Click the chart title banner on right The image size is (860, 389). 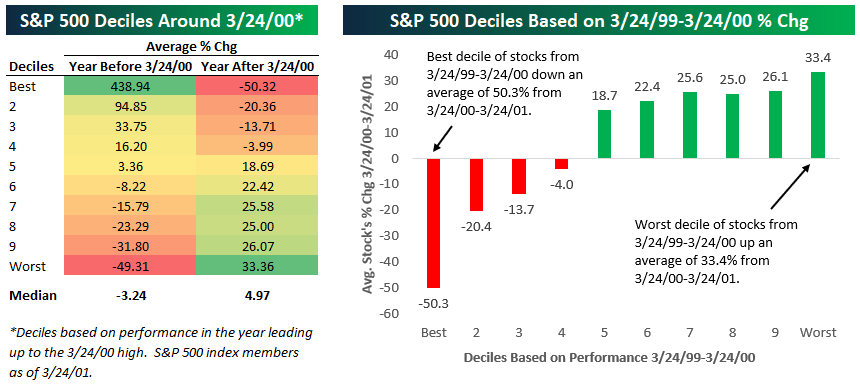pos(600,22)
